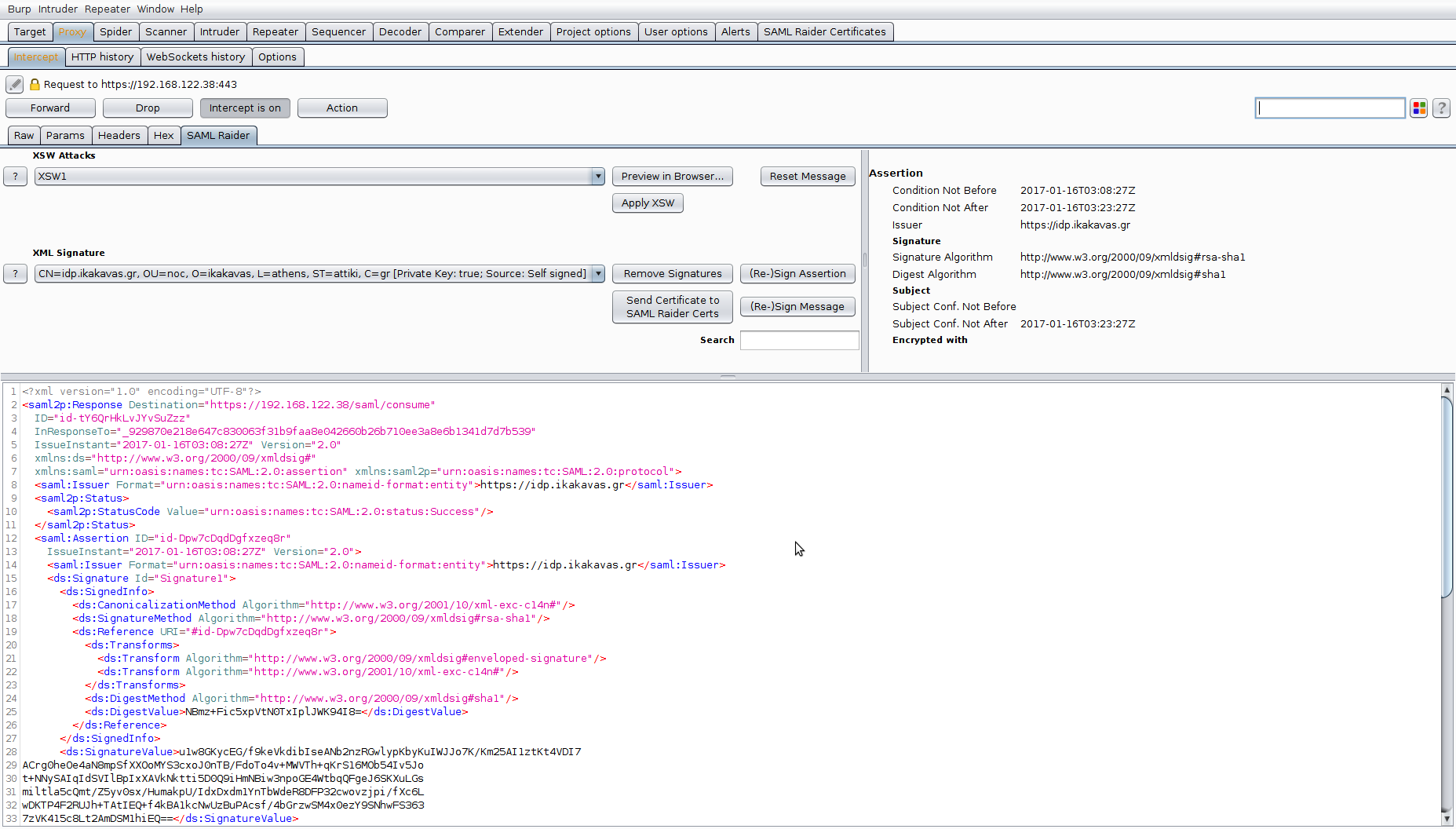Click the (Re-)Sign Assertion button
1456x829 pixels.
coord(797,274)
